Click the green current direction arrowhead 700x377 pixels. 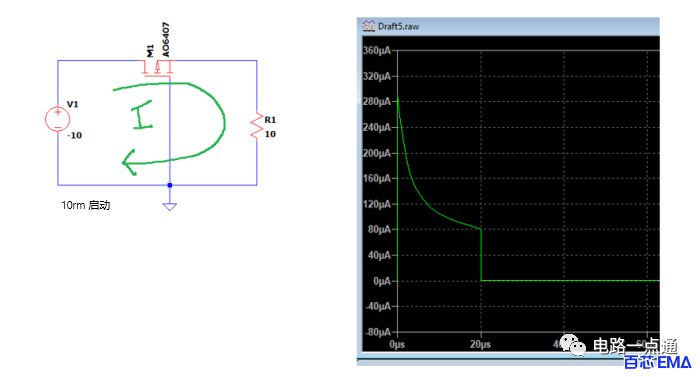click(x=129, y=162)
